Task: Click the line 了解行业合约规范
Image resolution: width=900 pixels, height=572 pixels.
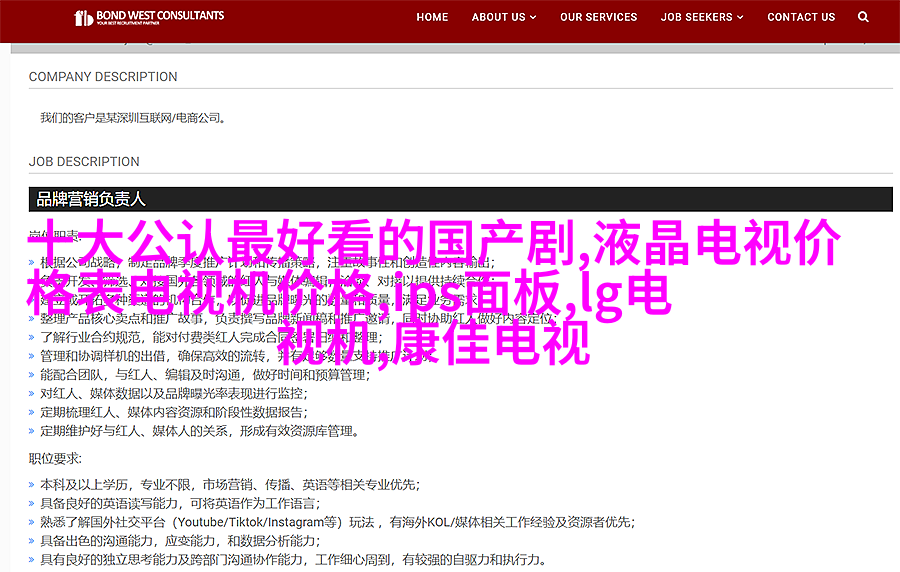Action: point(212,337)
